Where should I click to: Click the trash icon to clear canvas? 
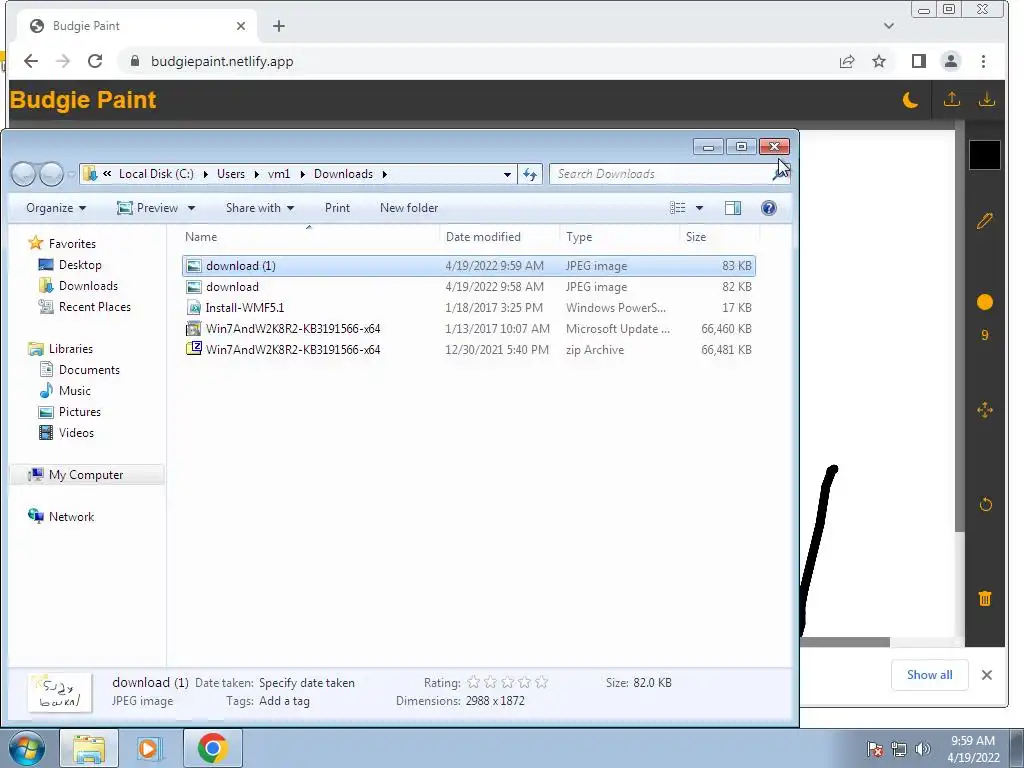[985, 598]
